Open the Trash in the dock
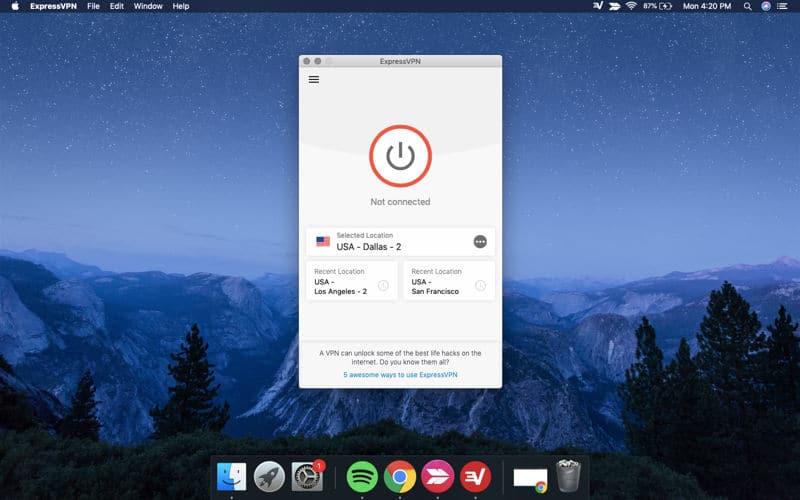The width and height of the screenshot is (800, 500). point(568,476)
